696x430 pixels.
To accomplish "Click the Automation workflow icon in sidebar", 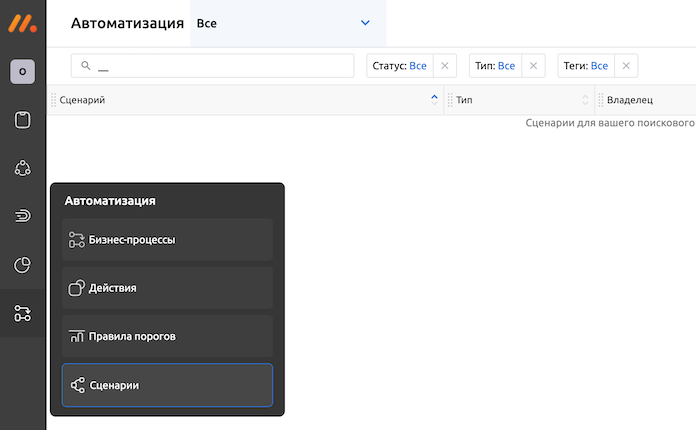I will [x=22, y=314].
